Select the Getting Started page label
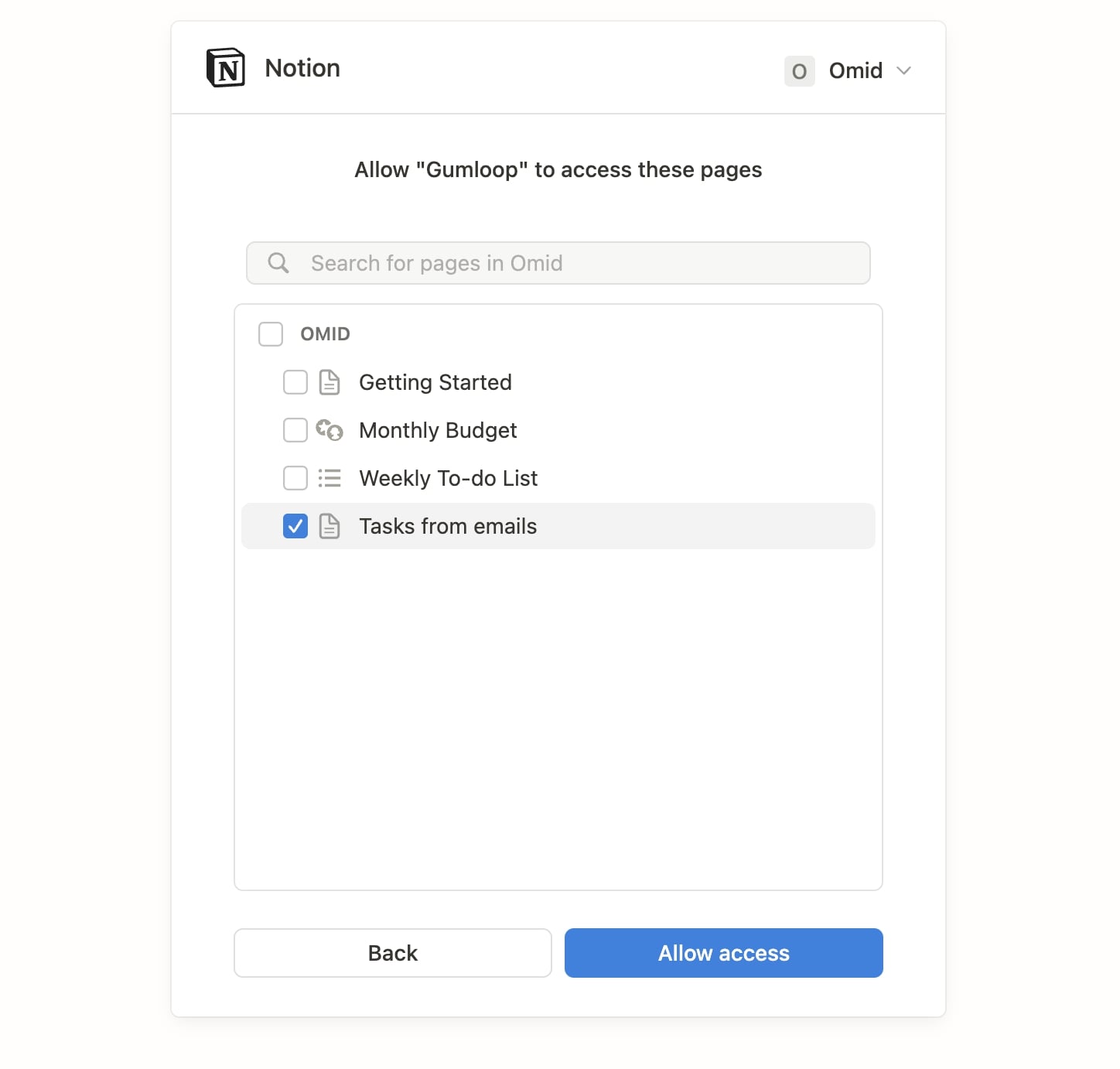The width and height of the screenshot is (1120, 1069). (x=435, y=382)
